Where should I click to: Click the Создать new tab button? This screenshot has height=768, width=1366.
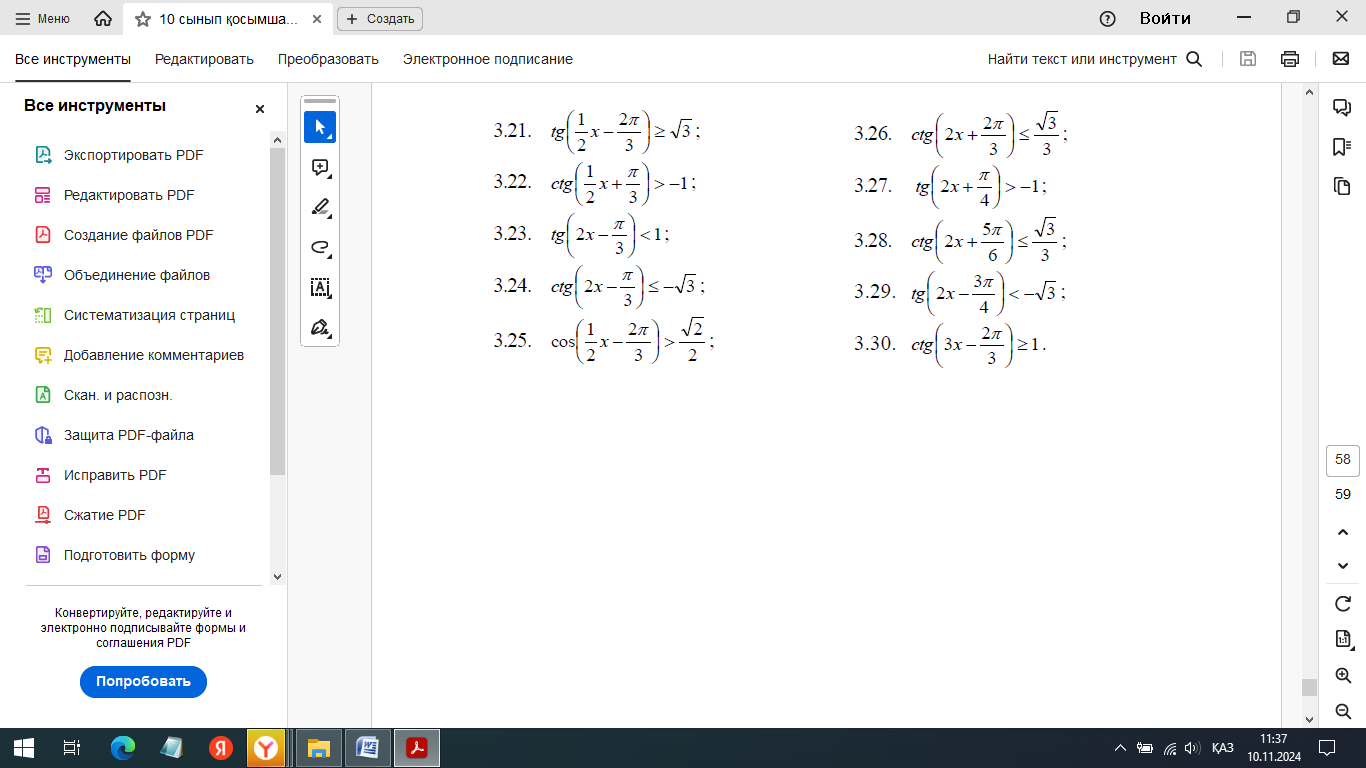[x=380, y=19]
